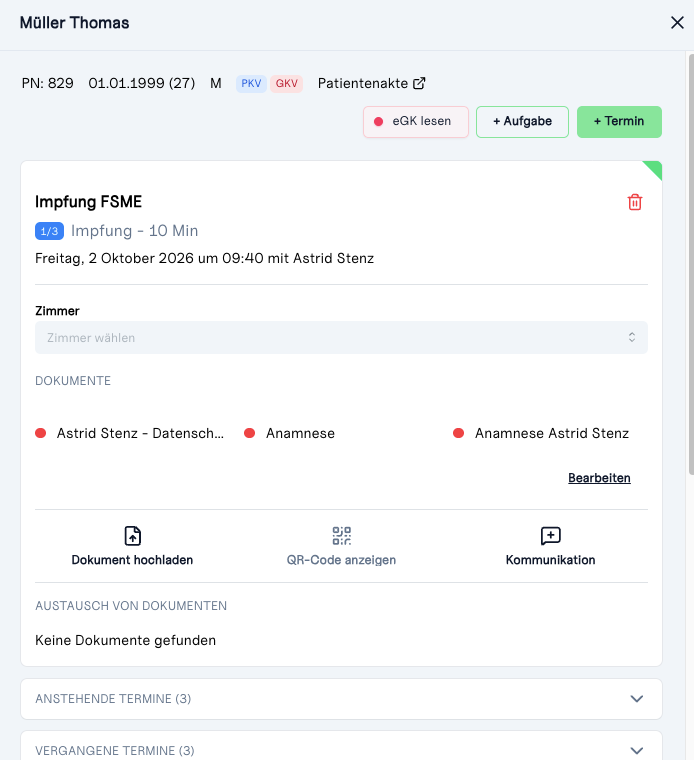Click patient number PN: 829

coord(47,83)
